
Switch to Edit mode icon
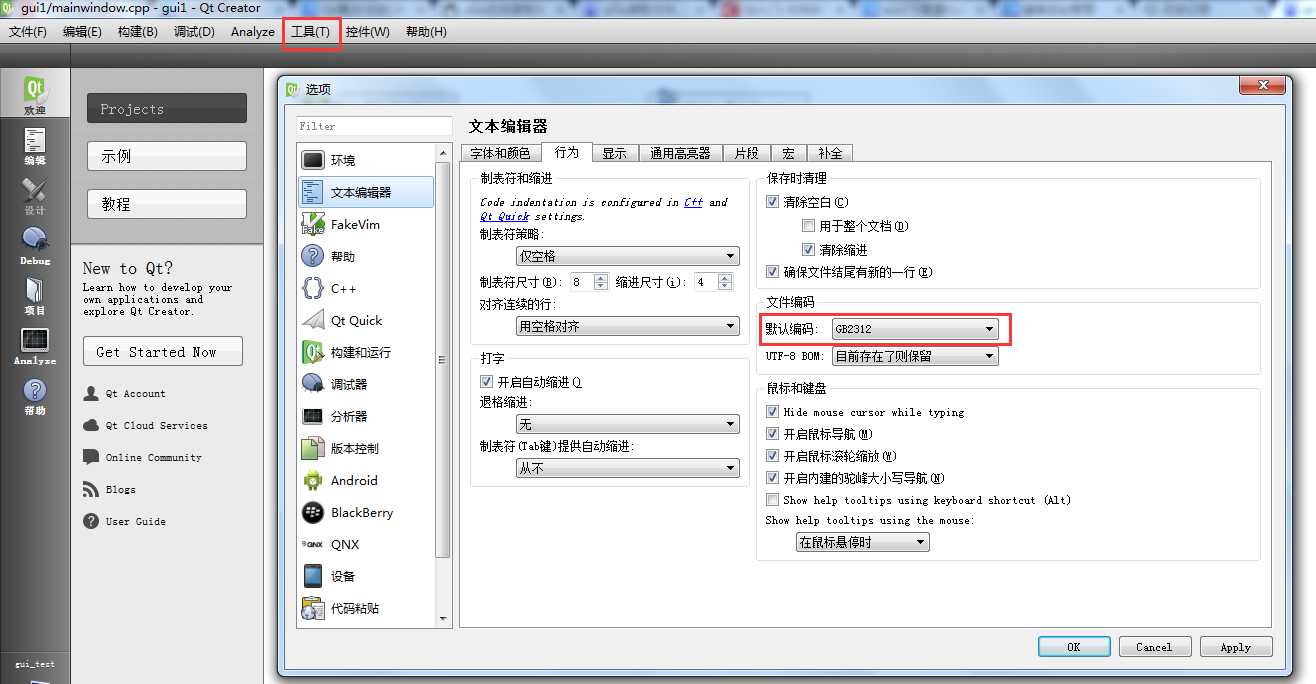point(35,140)
